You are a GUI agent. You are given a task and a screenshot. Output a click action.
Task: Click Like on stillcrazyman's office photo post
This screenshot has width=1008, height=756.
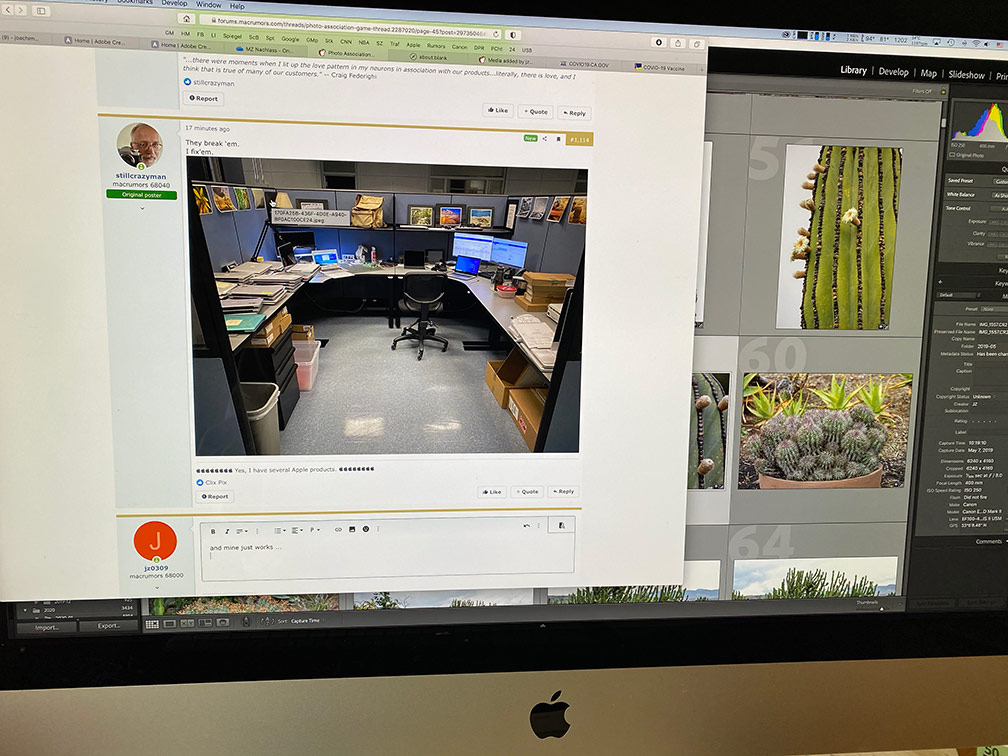point(492,492)
